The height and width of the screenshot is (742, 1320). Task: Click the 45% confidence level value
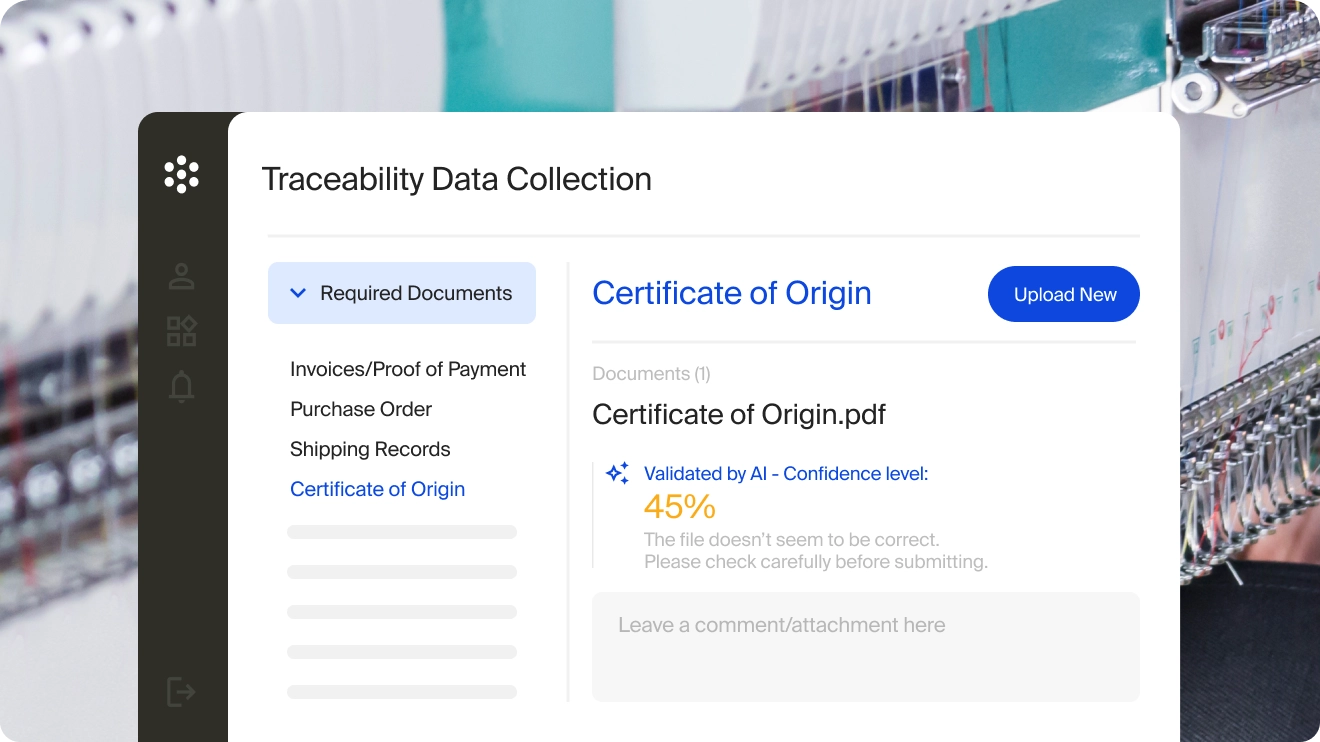(679, 507)
